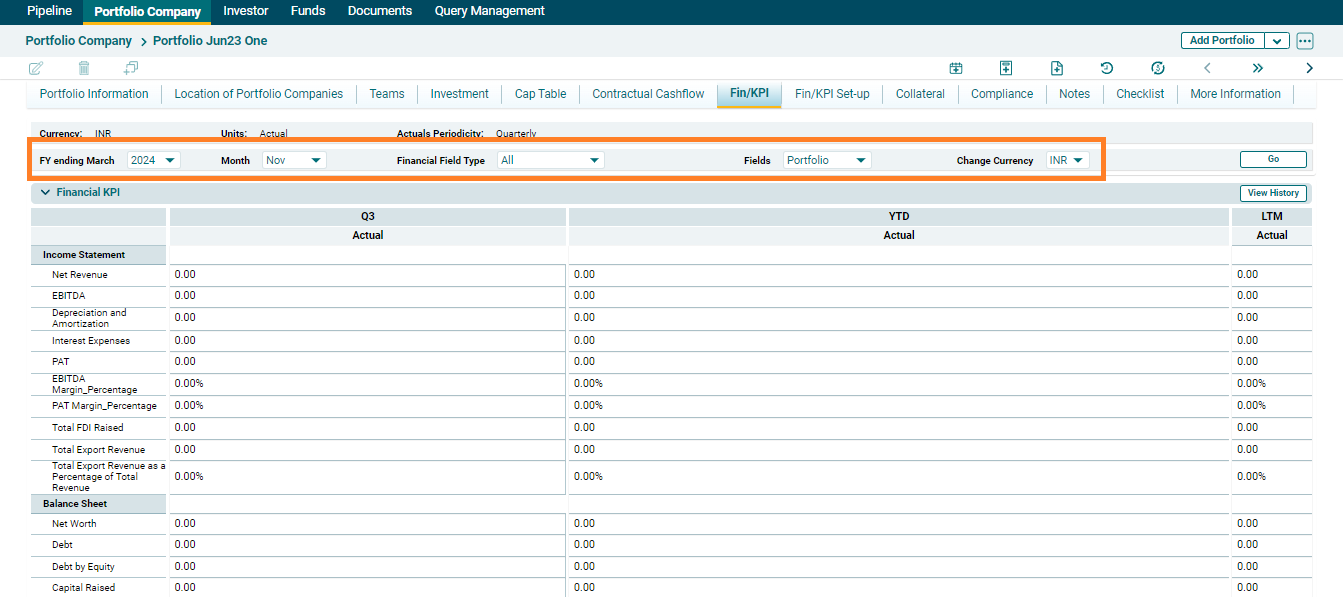The height and width of the screenshot is (597, 1343).
Task: Switch to the Cap Table tab
Action: [x=540, y=94]
